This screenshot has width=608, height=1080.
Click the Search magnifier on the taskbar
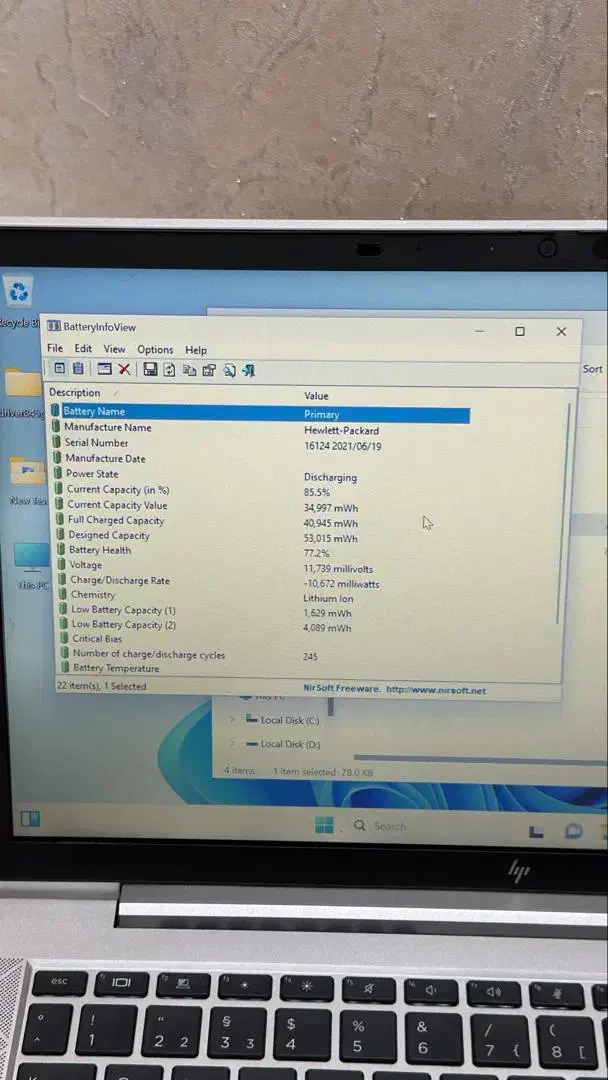point(359,825)
